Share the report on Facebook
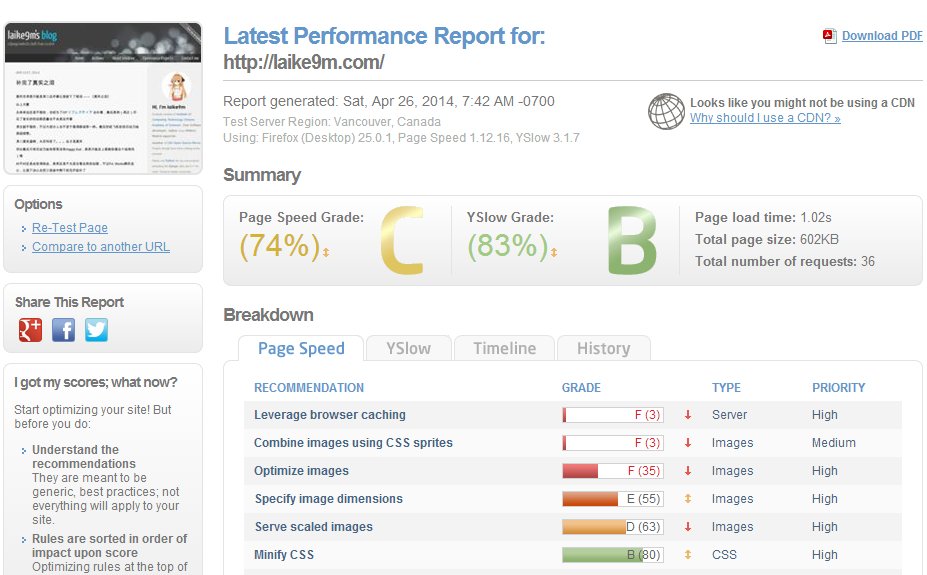The height and width of the screenshot is (575, 927). click(x=63, y=330)
